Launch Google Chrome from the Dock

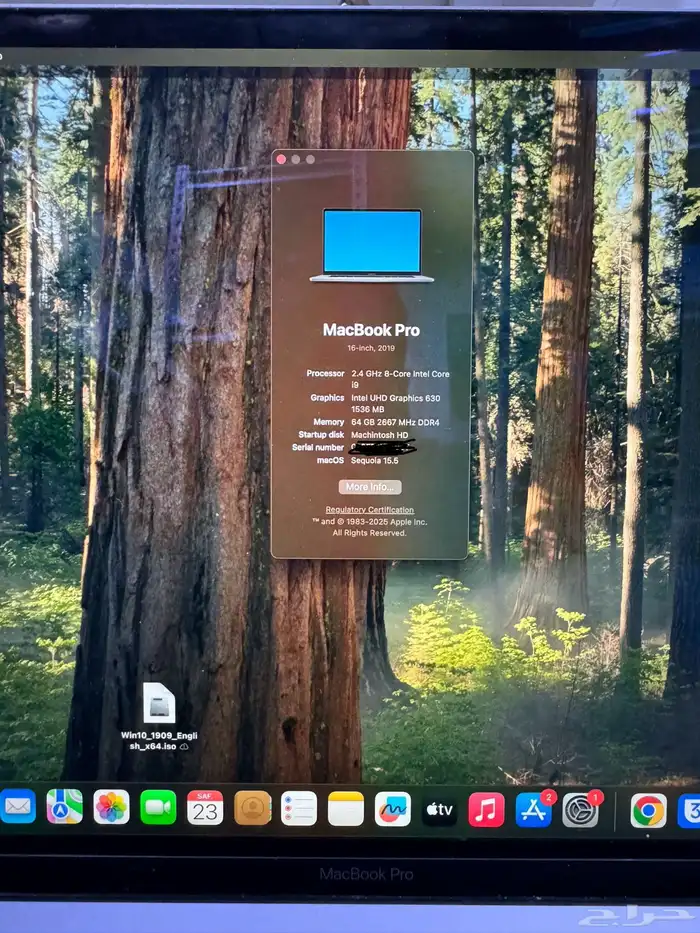click(x=649, y=811)
